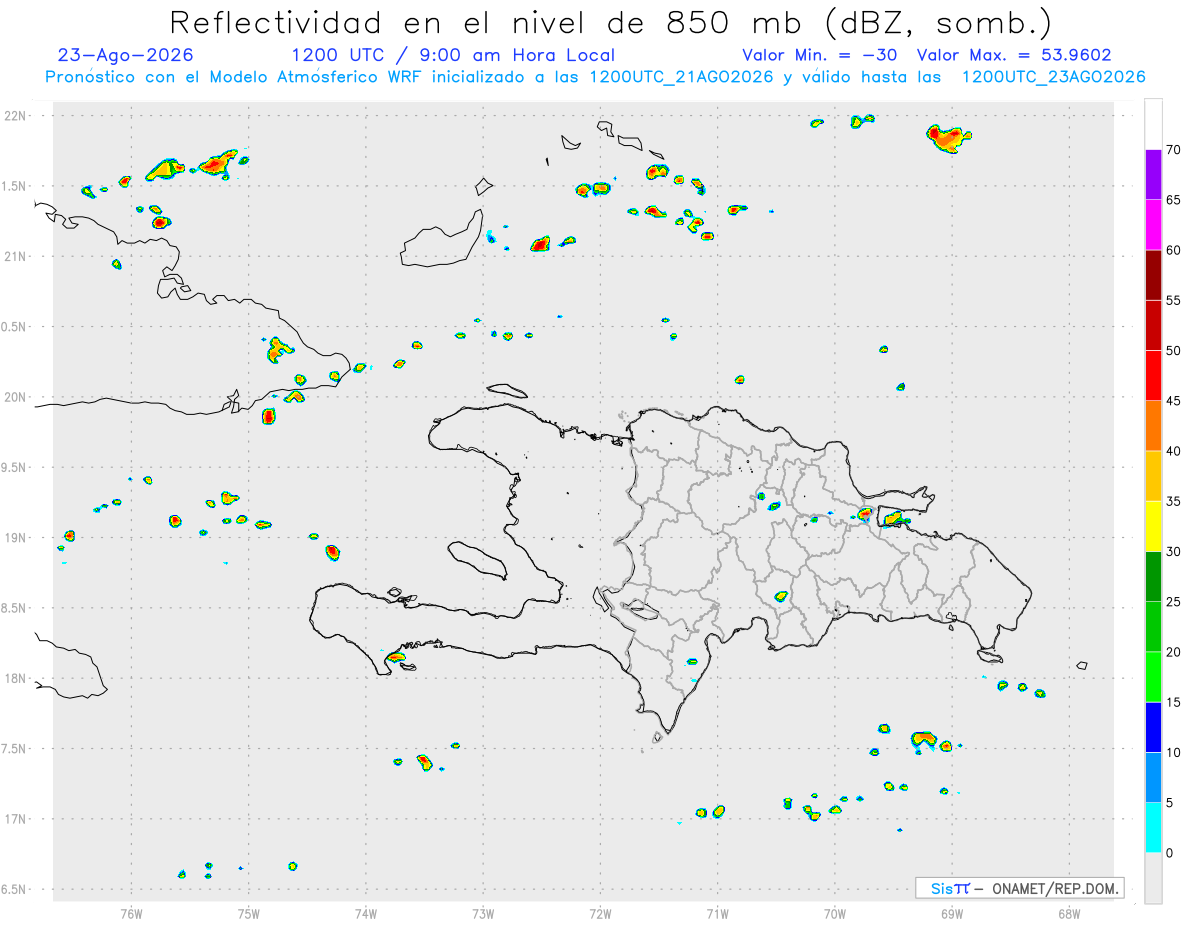This screenshot has height=927, width=1200.
Task: Select the '71W' longitude label
Action: [717, 913]
